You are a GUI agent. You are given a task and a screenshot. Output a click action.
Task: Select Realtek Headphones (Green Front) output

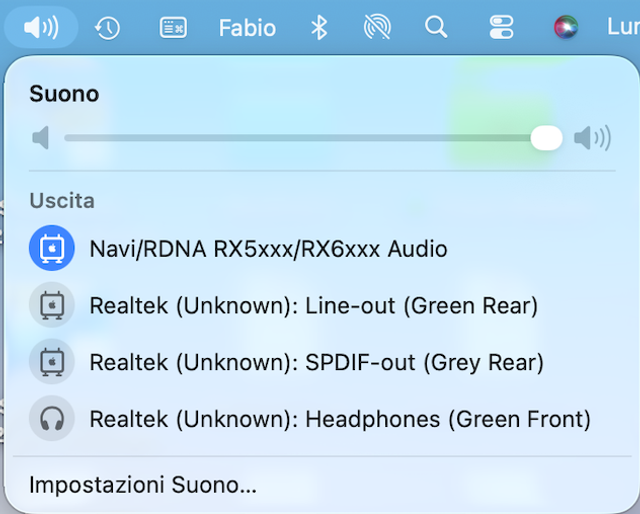[x=322, y=418]
